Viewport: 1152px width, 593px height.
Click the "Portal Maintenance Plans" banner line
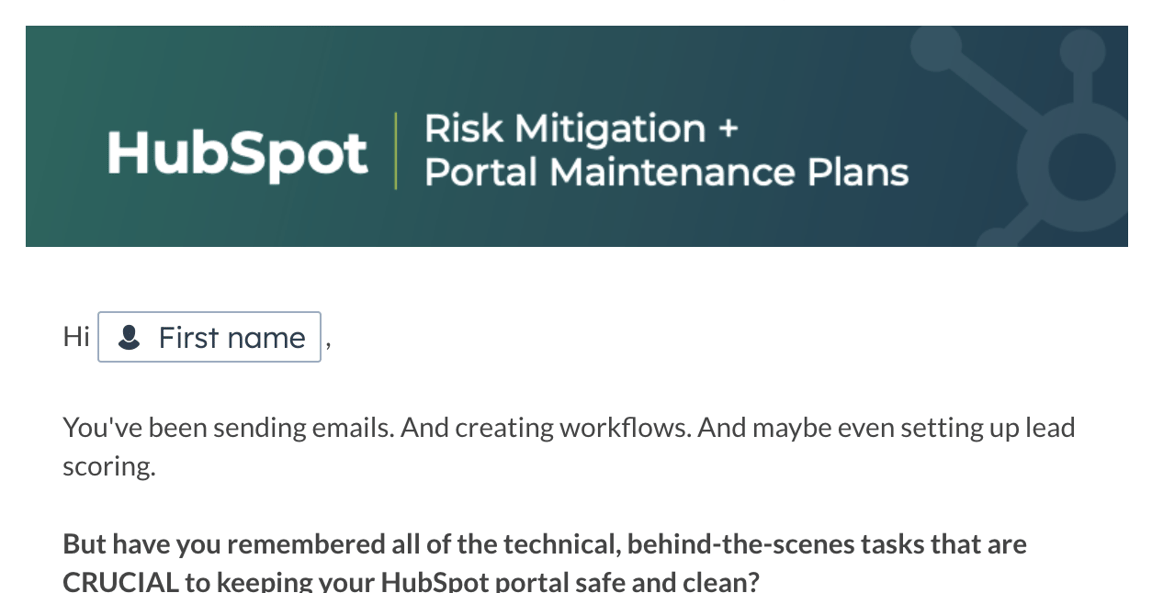coord(666,173)
